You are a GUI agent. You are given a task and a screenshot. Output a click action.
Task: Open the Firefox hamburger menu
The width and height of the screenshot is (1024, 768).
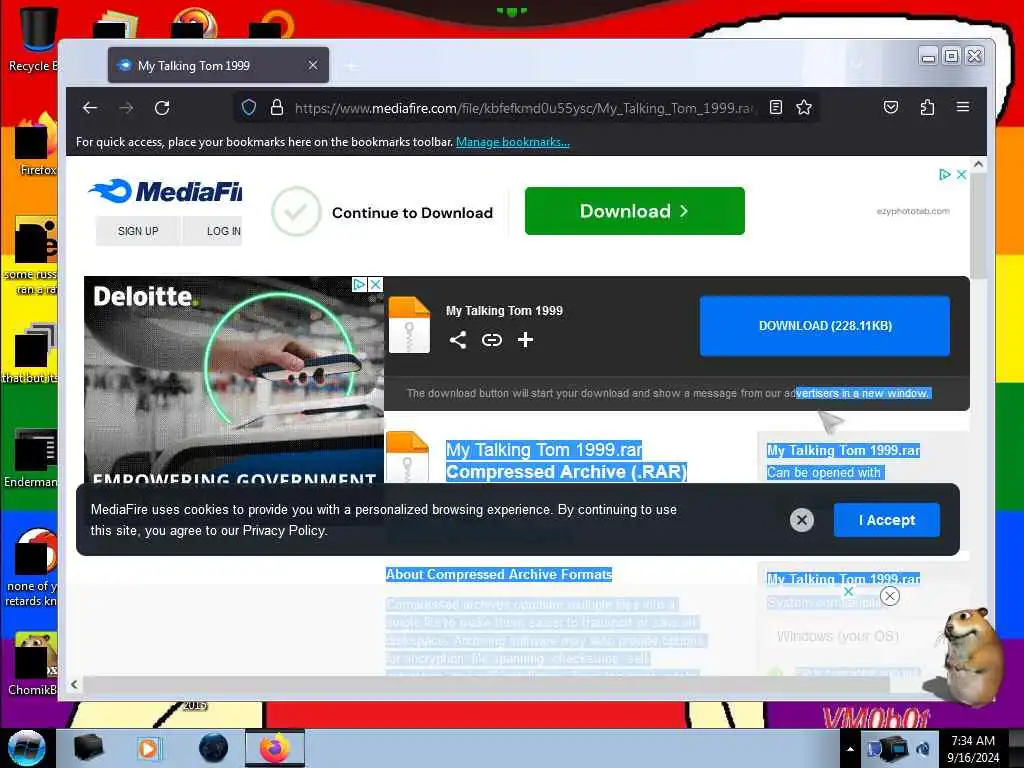(x=963, y=106)
